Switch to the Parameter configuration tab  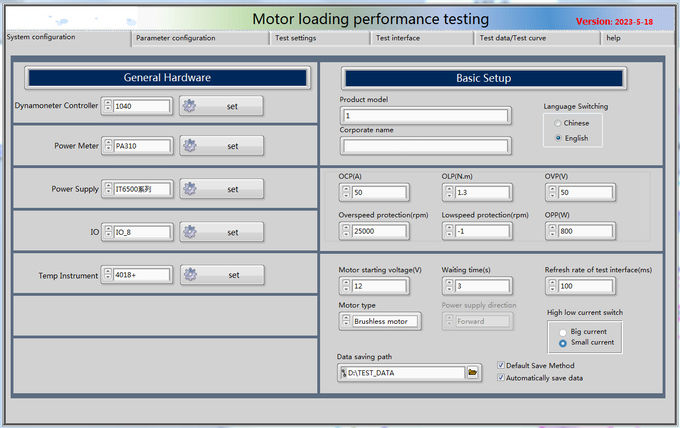coord(176,38)
